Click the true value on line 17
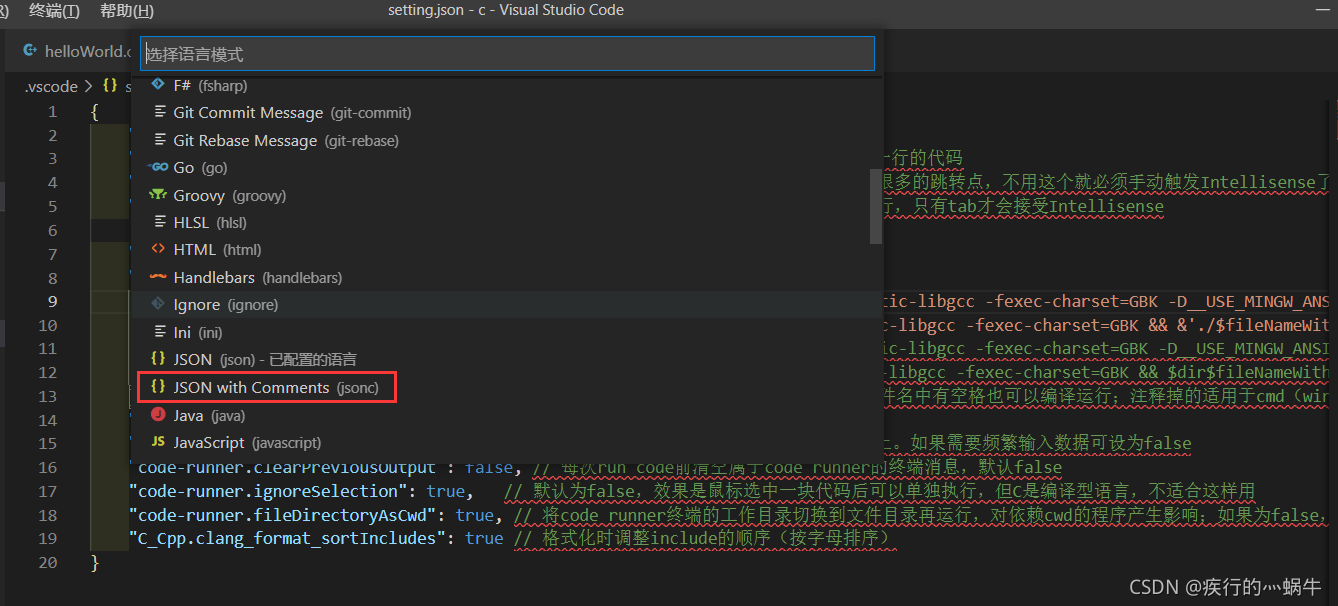Screen dimensions: 1338x606 pyautogui.click(x=446, y=491)
